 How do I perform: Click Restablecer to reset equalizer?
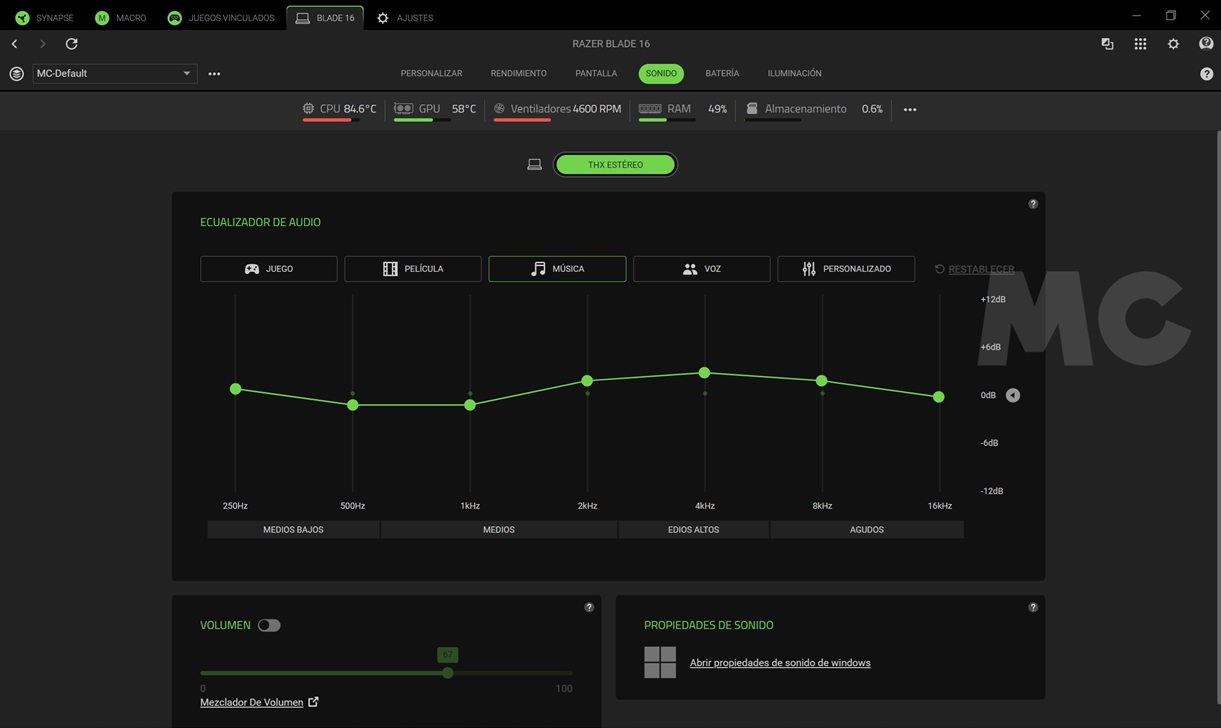click(974, 269)
